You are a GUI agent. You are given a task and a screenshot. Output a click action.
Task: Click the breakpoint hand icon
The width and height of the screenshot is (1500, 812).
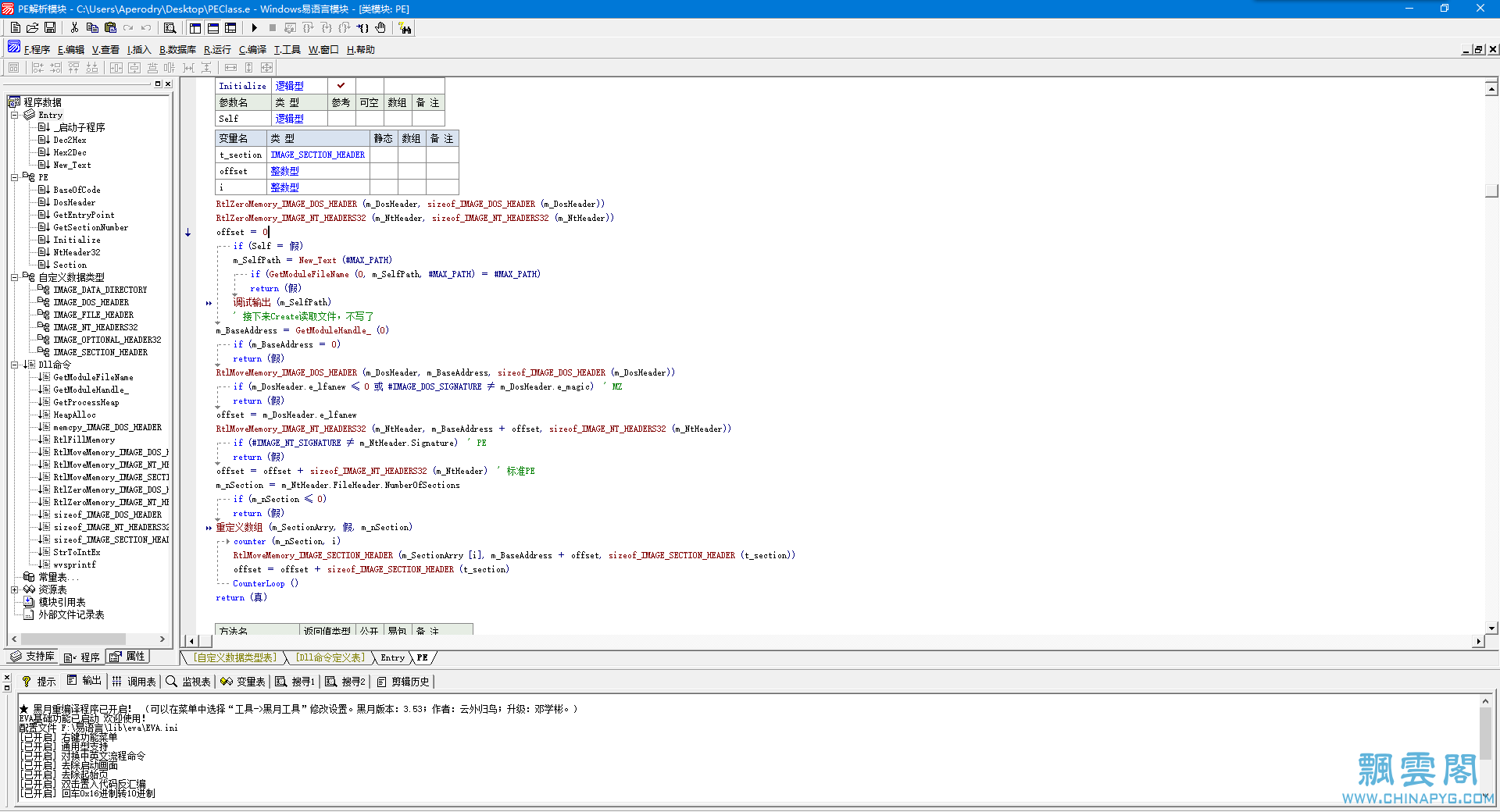380,28
